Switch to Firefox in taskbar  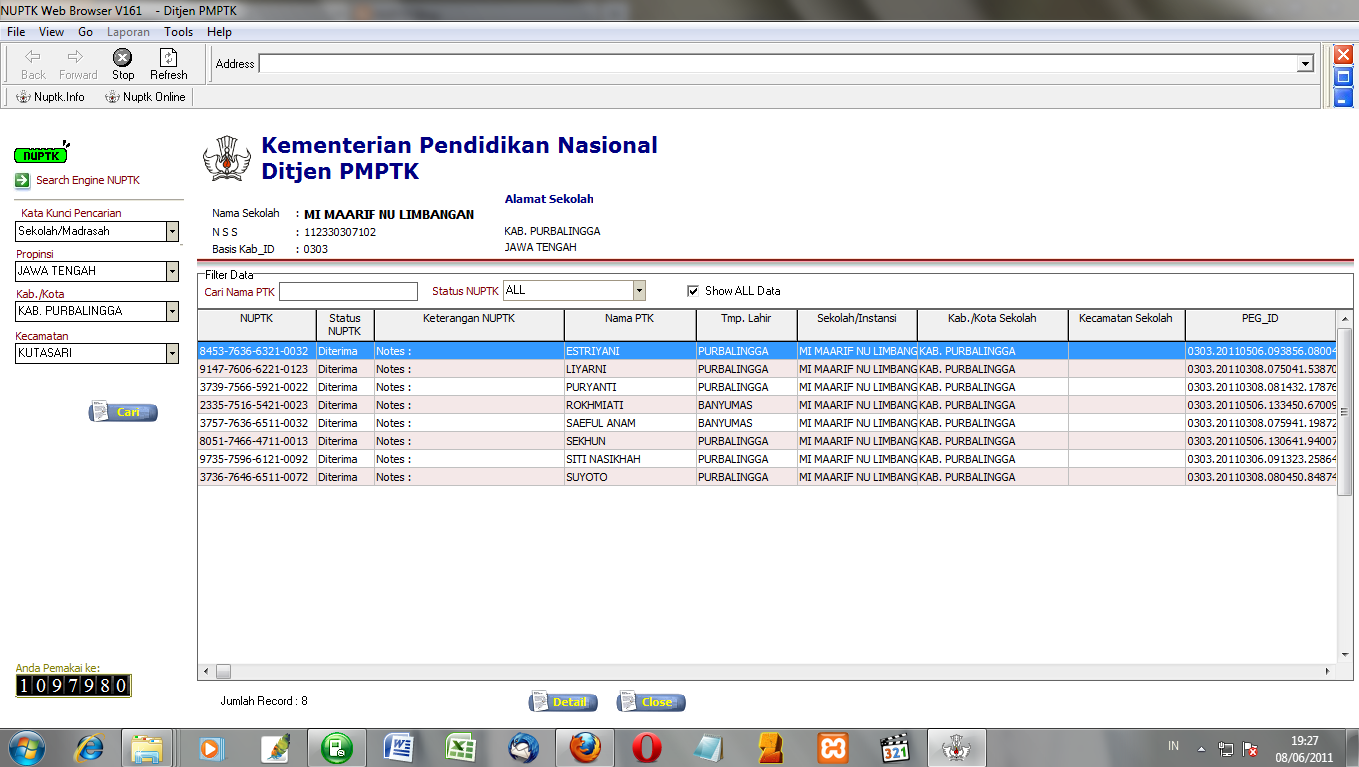(585, 747)
